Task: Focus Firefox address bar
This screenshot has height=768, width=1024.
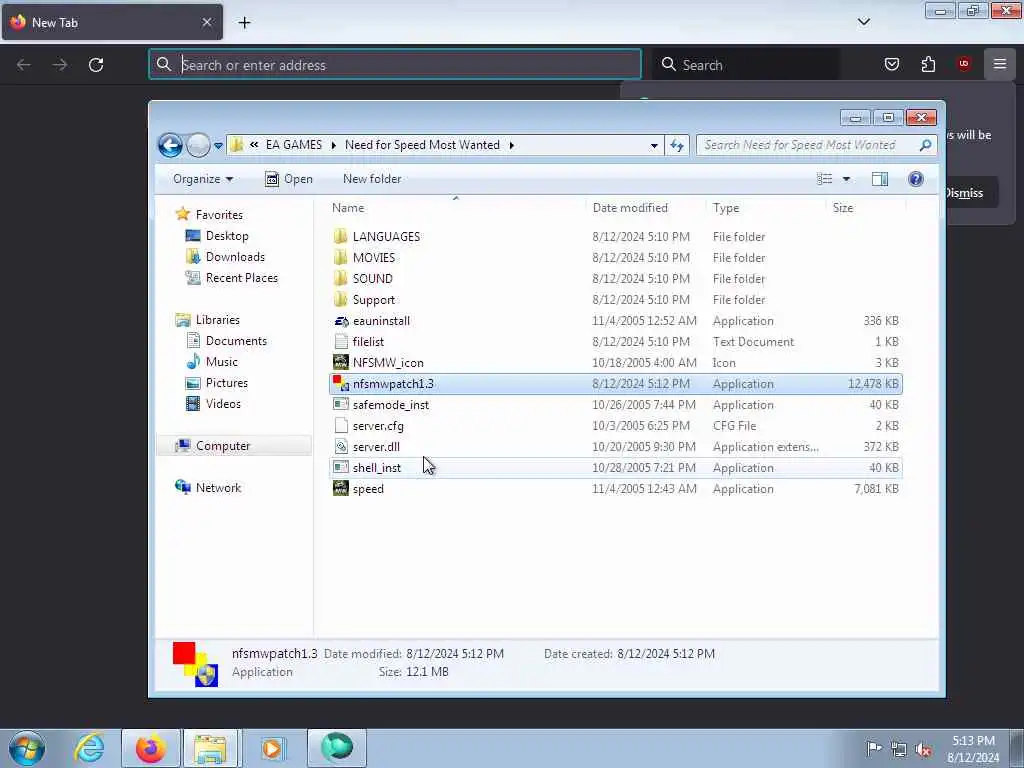Action: pos(395,65)
